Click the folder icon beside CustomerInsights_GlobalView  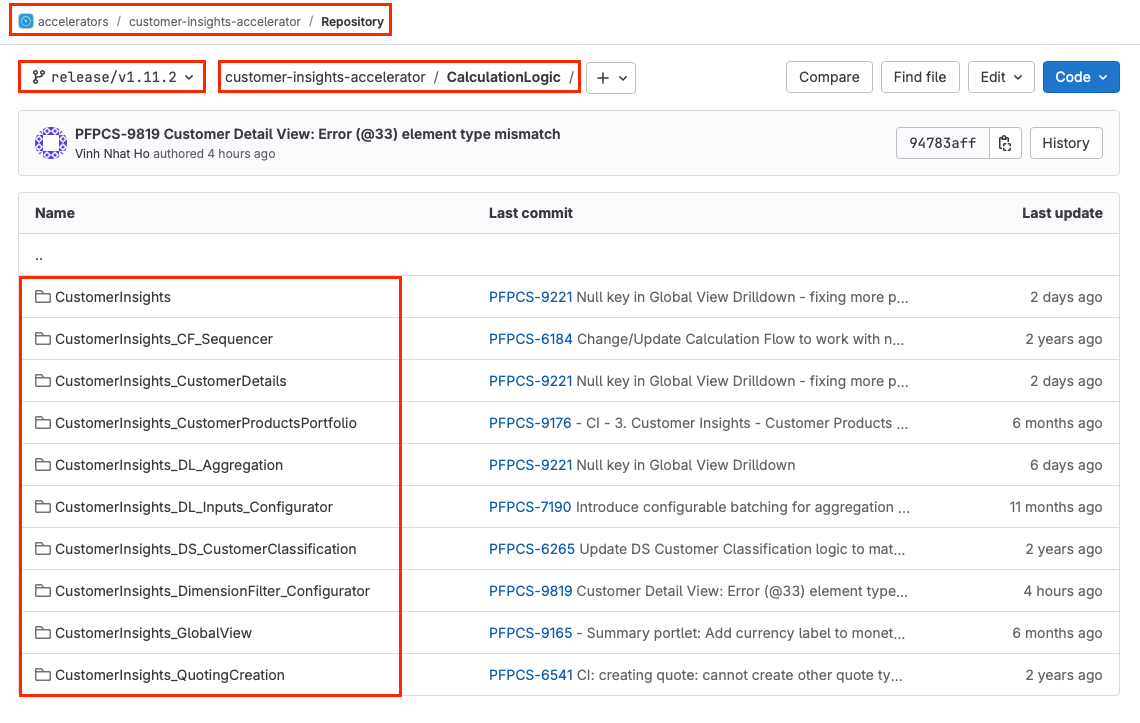click(x=43, y=633)
